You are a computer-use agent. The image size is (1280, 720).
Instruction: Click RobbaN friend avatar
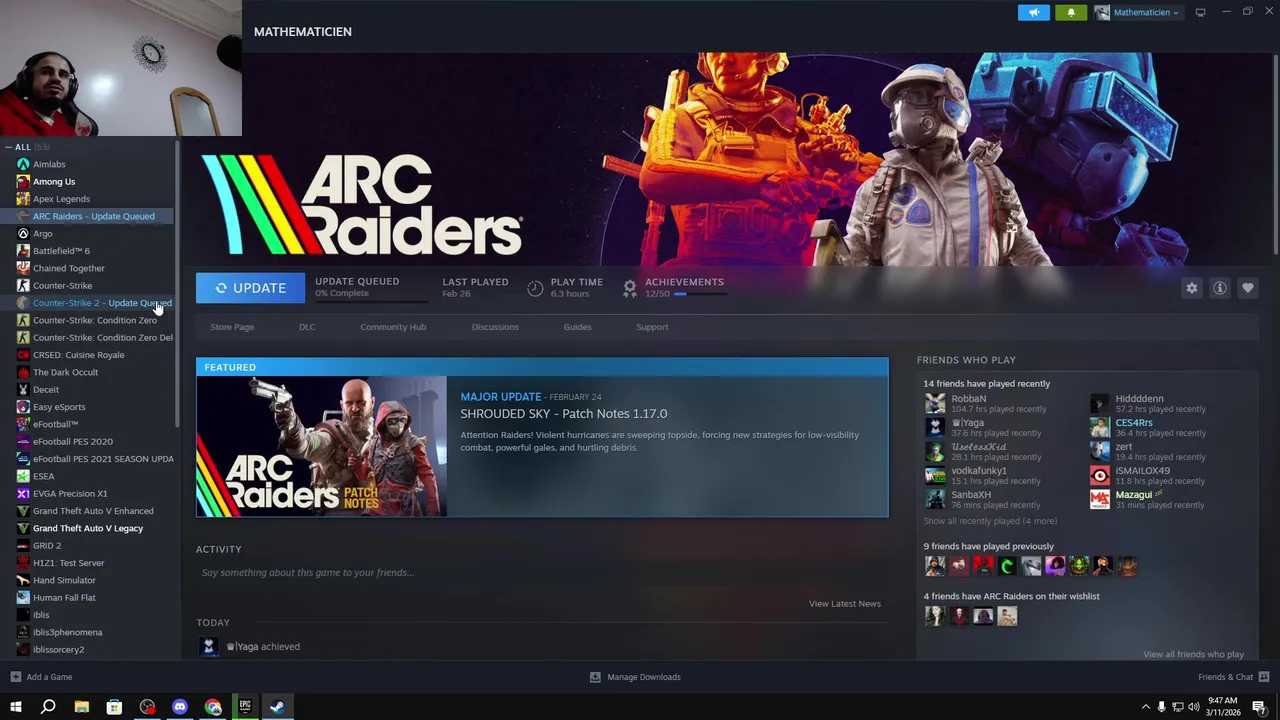(935, 403)
